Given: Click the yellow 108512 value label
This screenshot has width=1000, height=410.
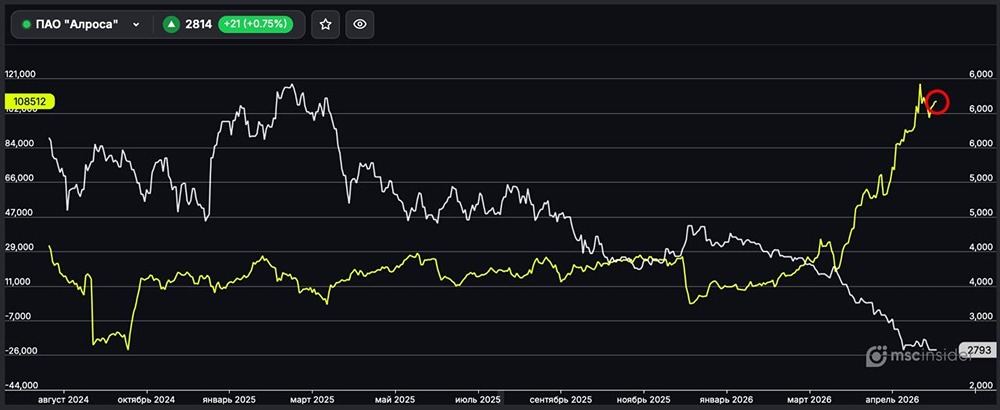Looking at the screenshot, I should (x=29, y=101).
